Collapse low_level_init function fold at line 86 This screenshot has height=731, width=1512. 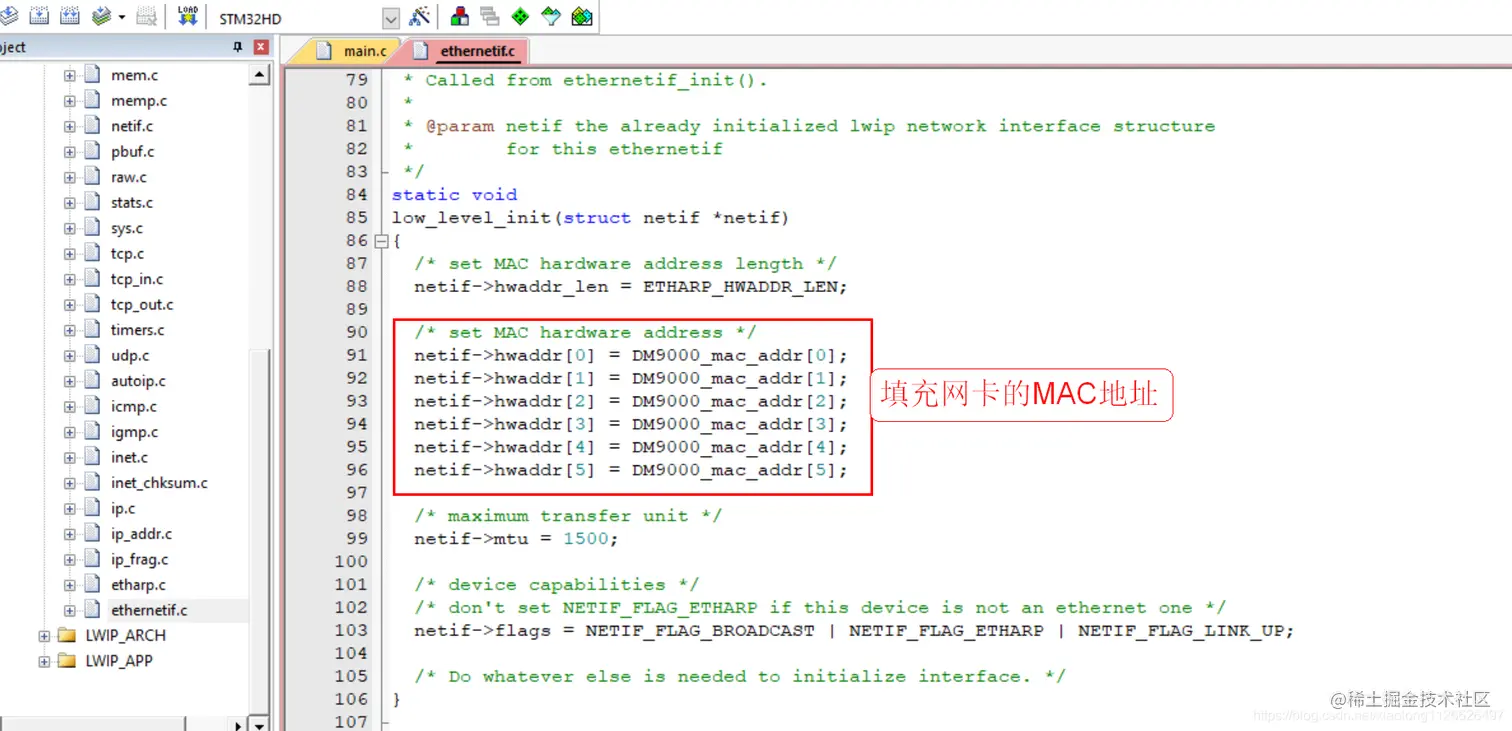tap(381, 241)
